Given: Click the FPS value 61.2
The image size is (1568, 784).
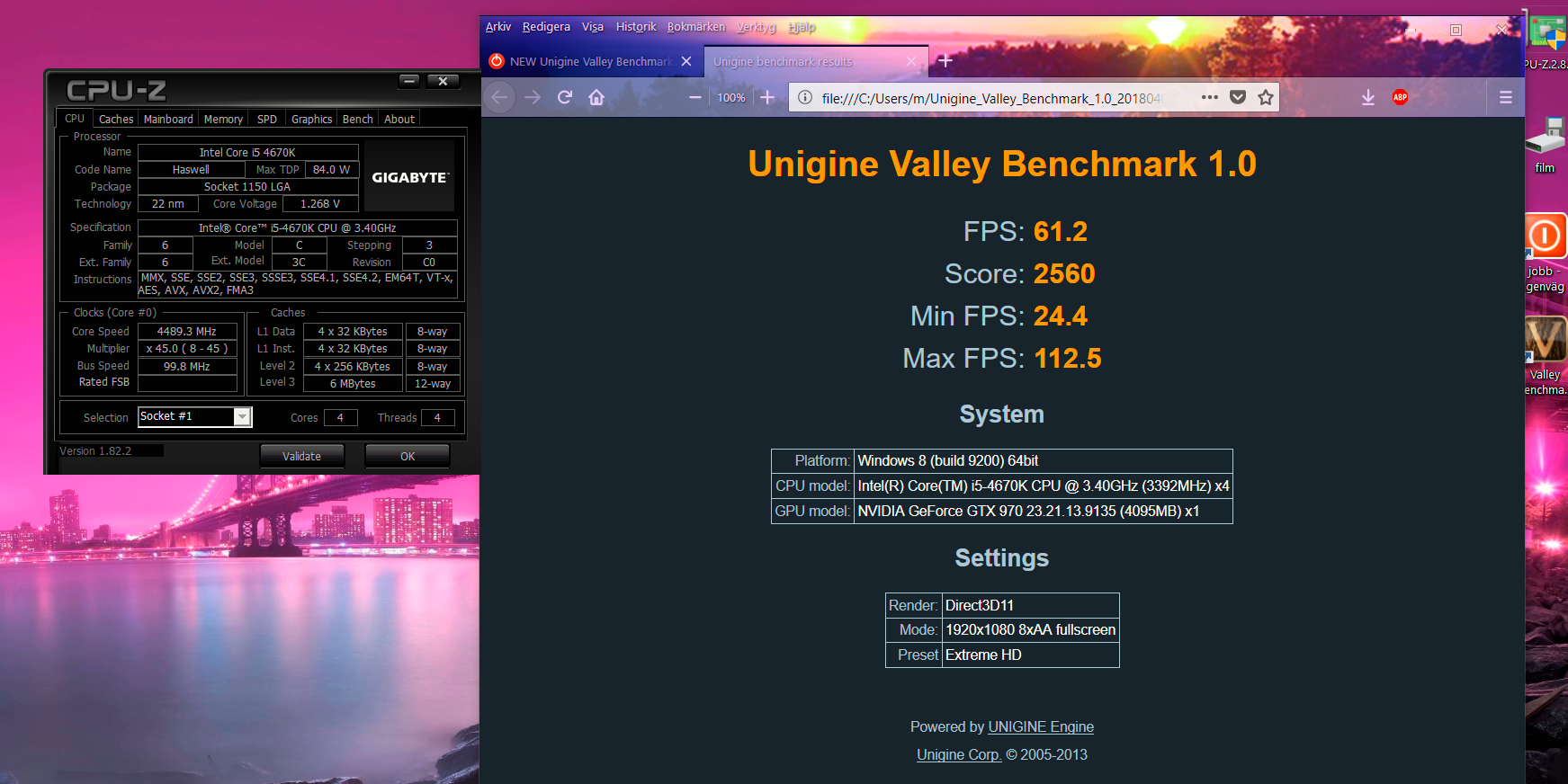Looking at the screenshot, I should coord(1061,231).
